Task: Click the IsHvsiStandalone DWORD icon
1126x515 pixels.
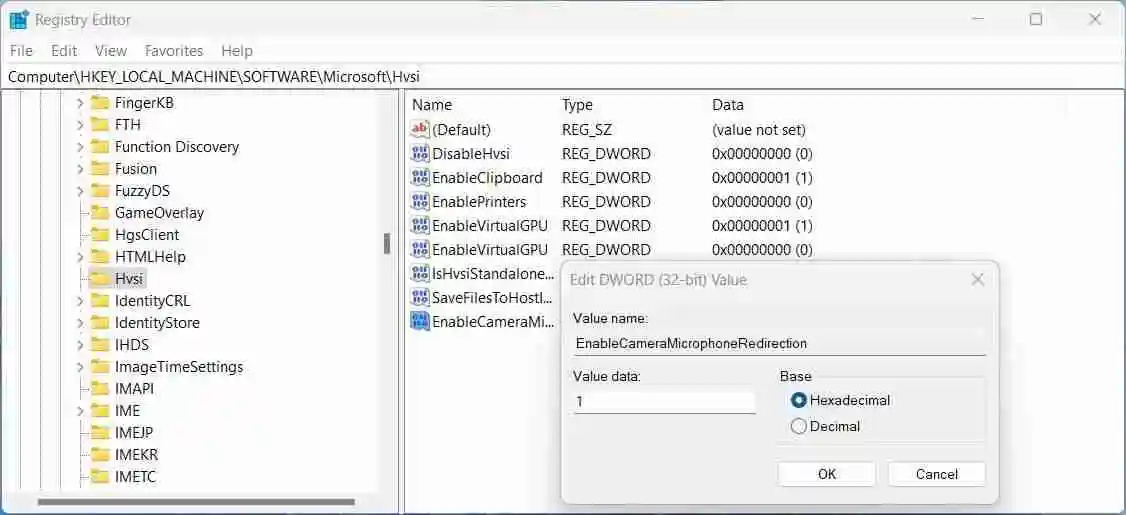Action: pyautogui.click(x=419, y=274)
